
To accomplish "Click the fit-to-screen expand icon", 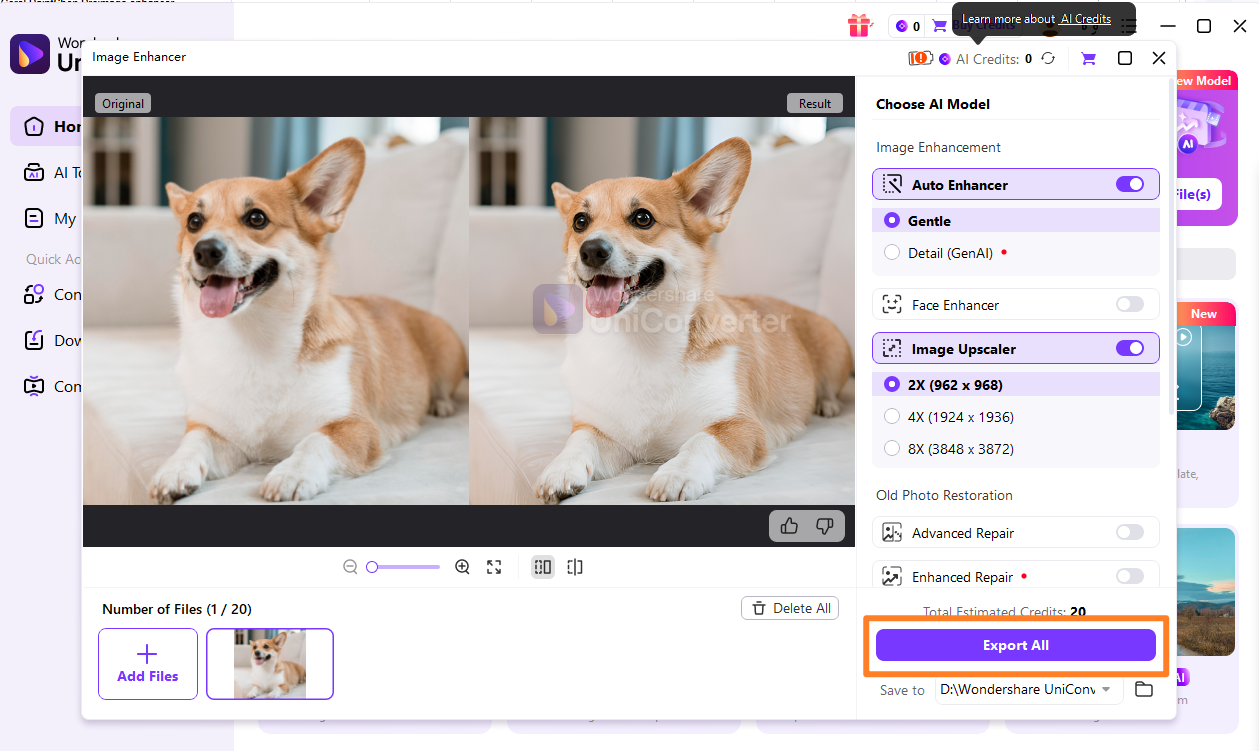I will [x=494, y=567].
